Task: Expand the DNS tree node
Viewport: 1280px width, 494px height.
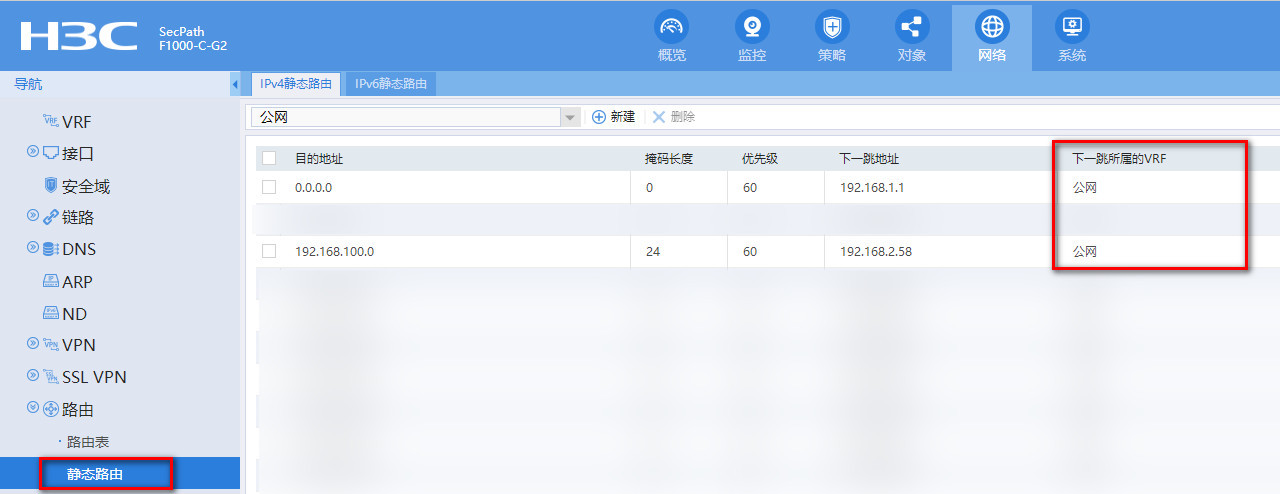Action: [33, 249]
